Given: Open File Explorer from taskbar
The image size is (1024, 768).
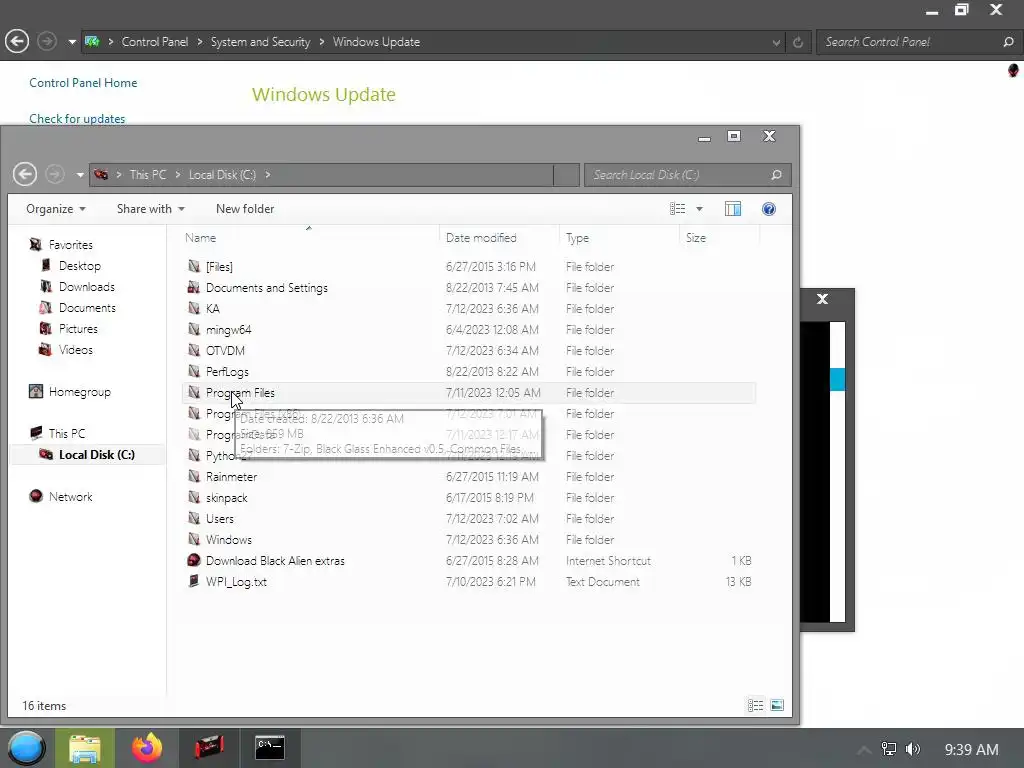Looking at the screenshot, I should coord(85,748).
